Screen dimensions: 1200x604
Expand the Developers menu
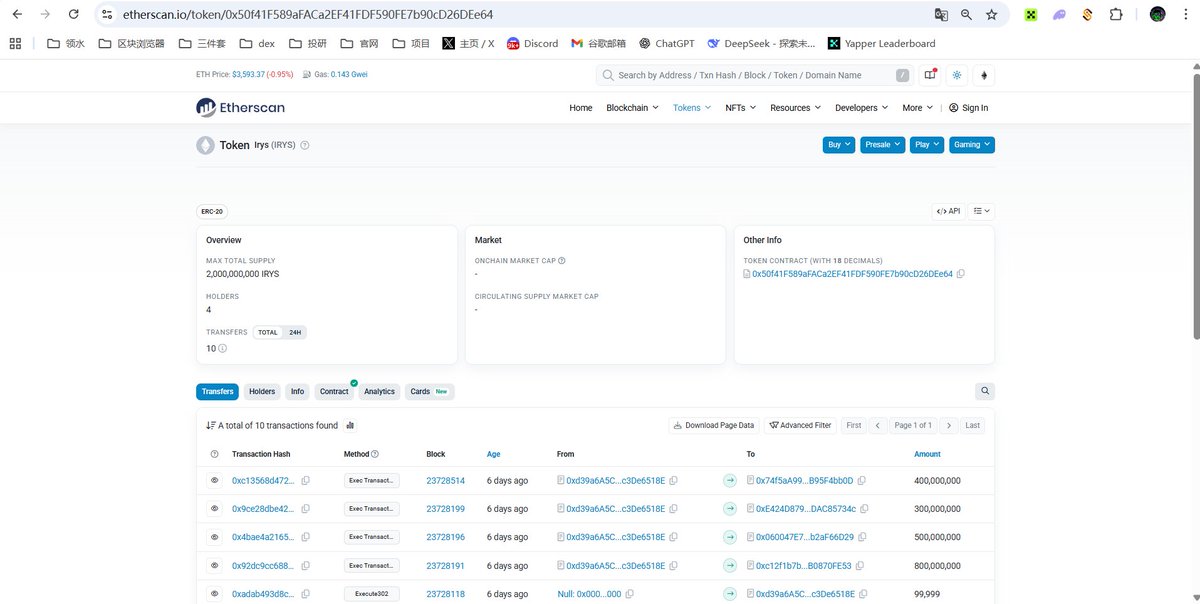861,108
